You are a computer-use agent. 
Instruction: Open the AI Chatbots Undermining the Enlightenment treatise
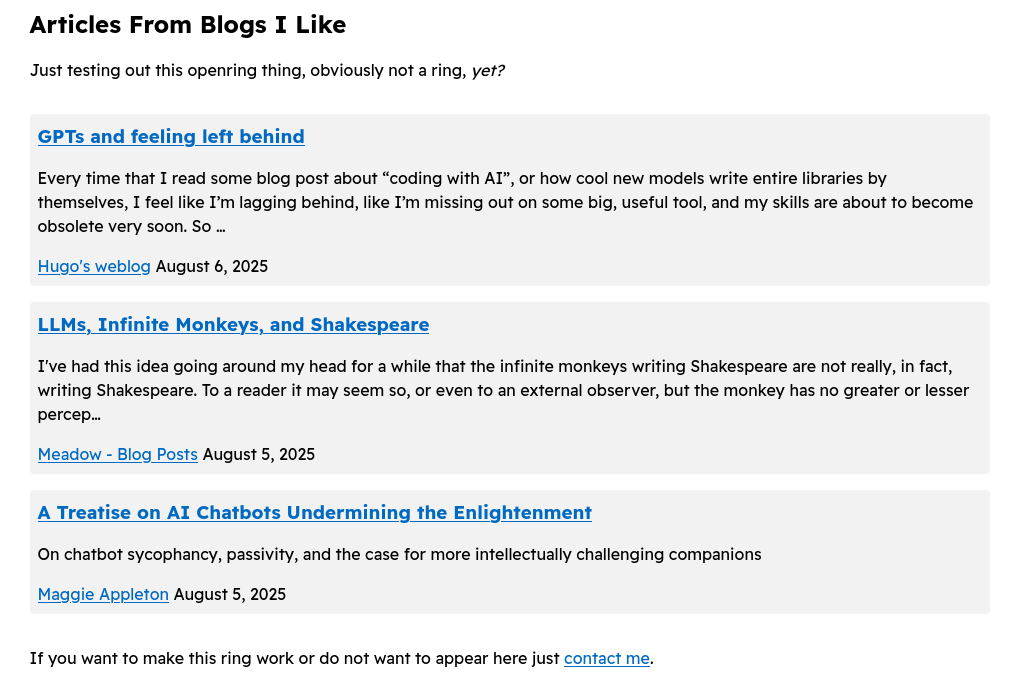pyautogui.click(x=314, y=513)
